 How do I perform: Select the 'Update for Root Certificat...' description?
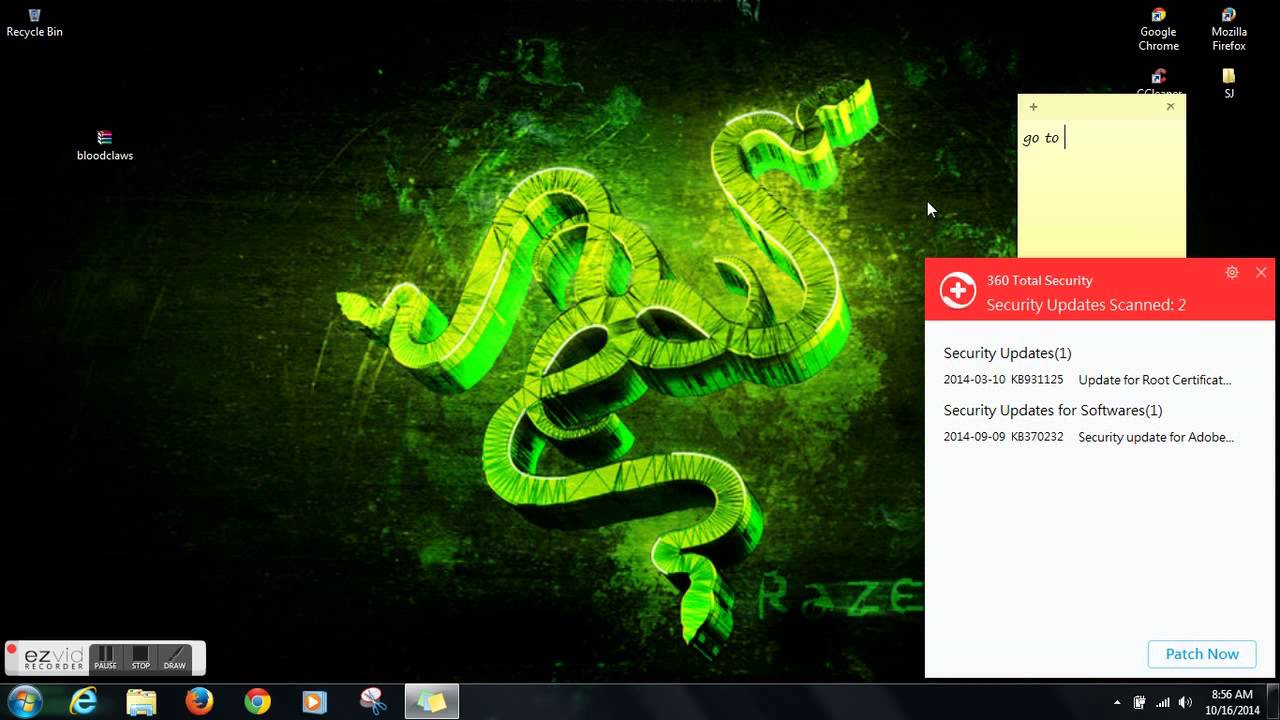coord(1154,380)
